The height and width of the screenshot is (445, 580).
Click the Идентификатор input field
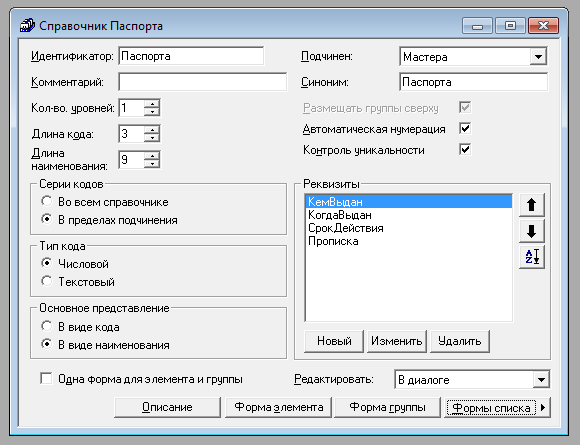click(191, 56)
